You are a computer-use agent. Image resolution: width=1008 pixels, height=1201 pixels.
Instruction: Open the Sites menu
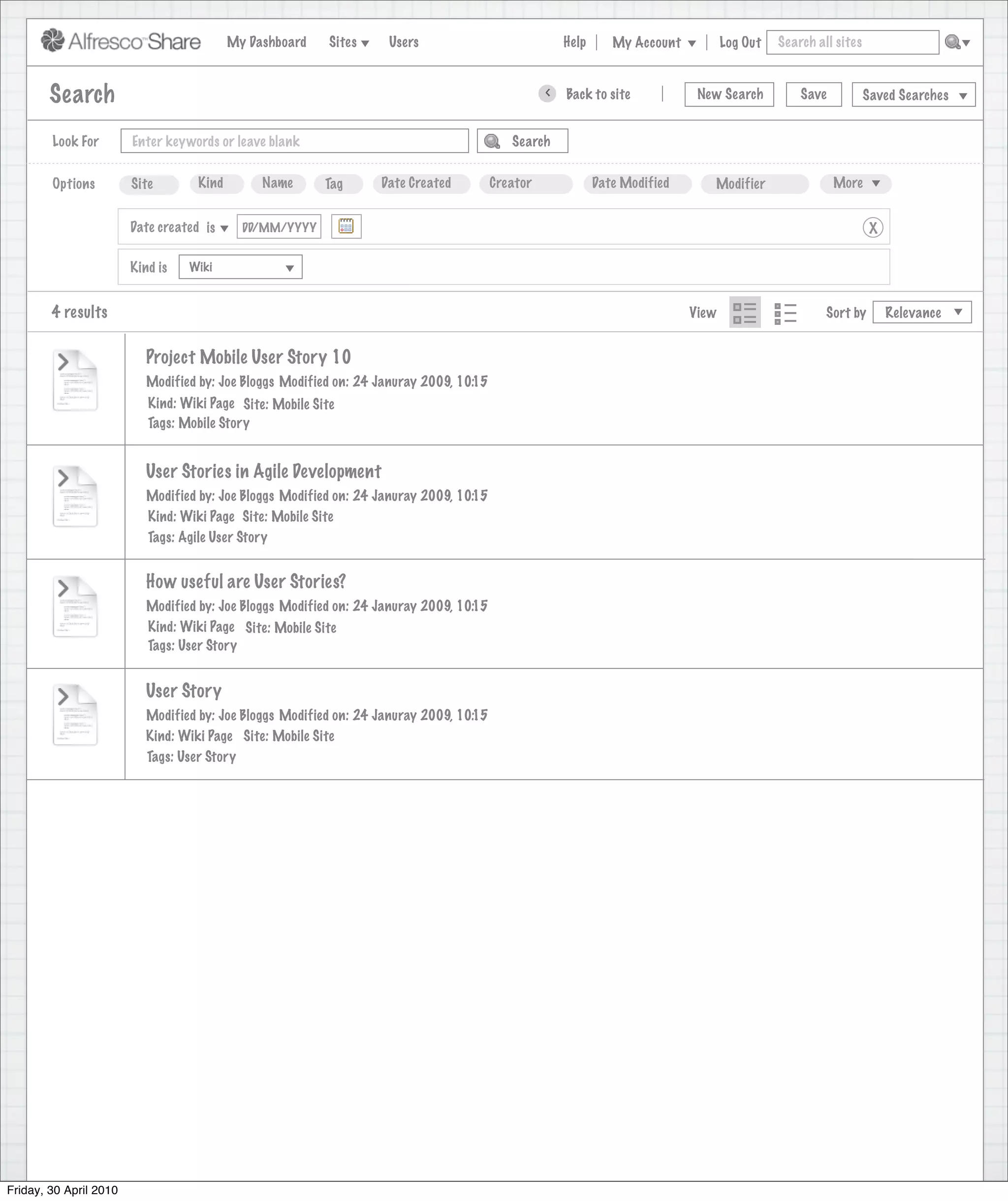tap(348, 42)
